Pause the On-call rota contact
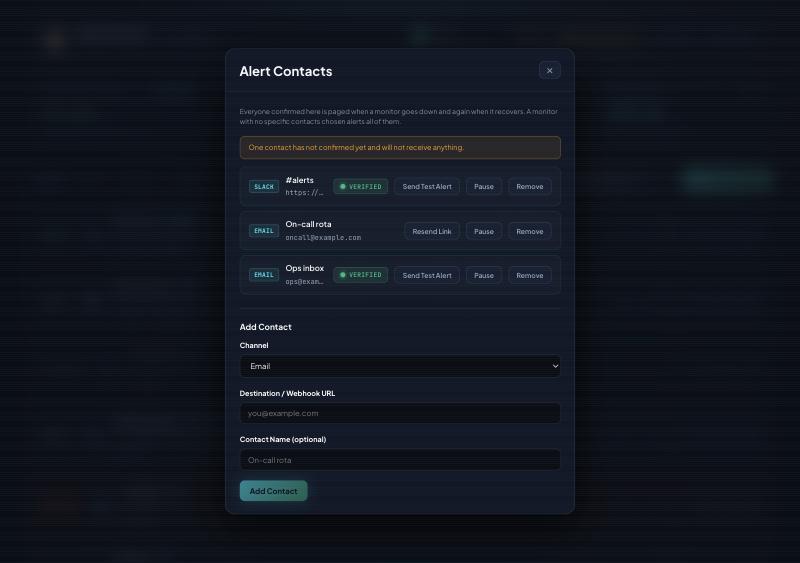 point(484,231)
